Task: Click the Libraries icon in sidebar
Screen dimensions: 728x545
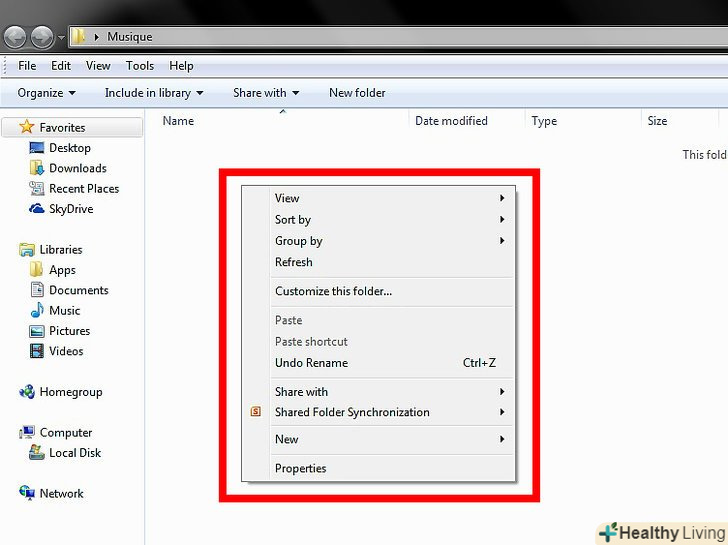Action: pos(27,250)
